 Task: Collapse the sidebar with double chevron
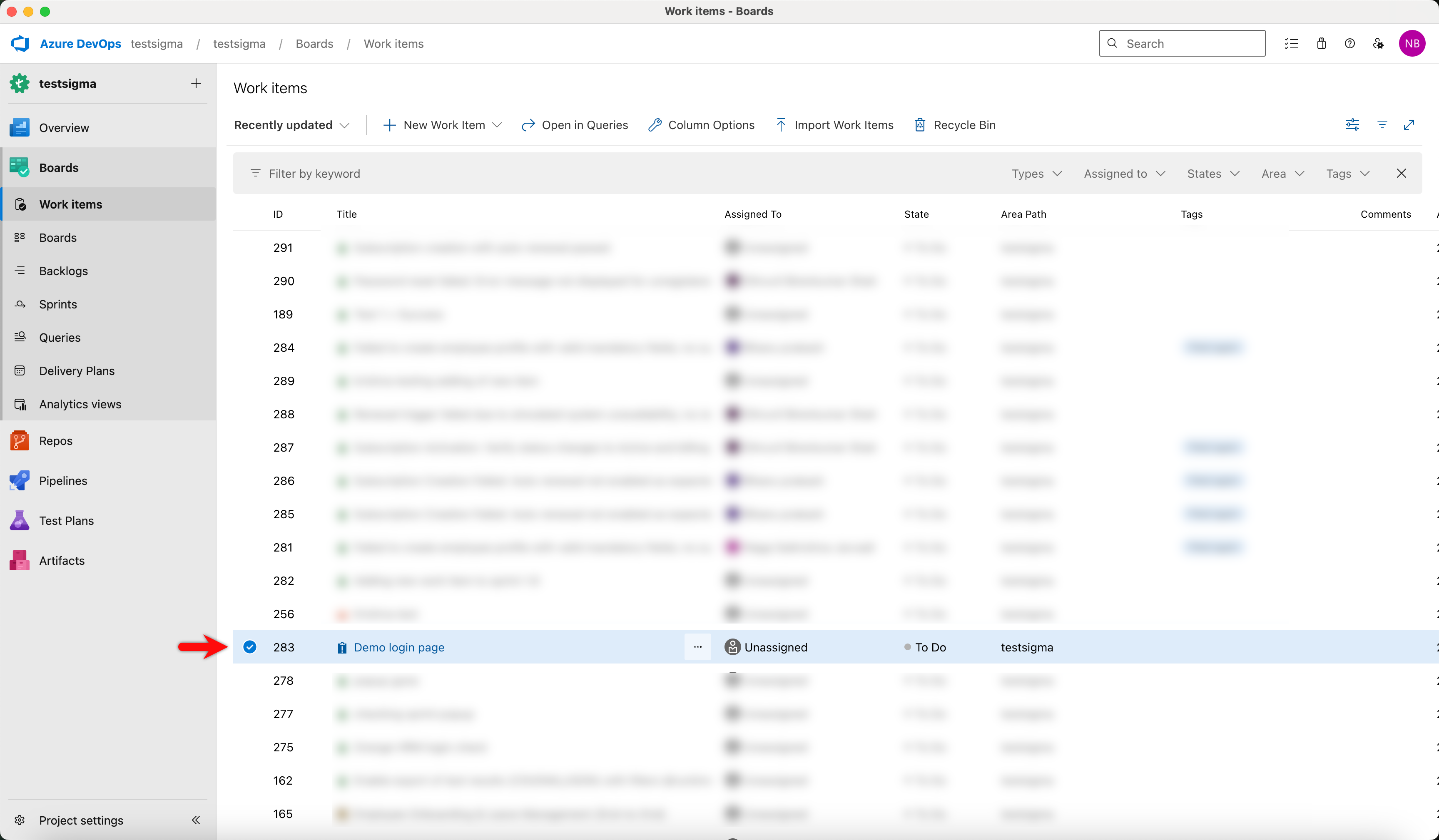(x=196, y=820)
